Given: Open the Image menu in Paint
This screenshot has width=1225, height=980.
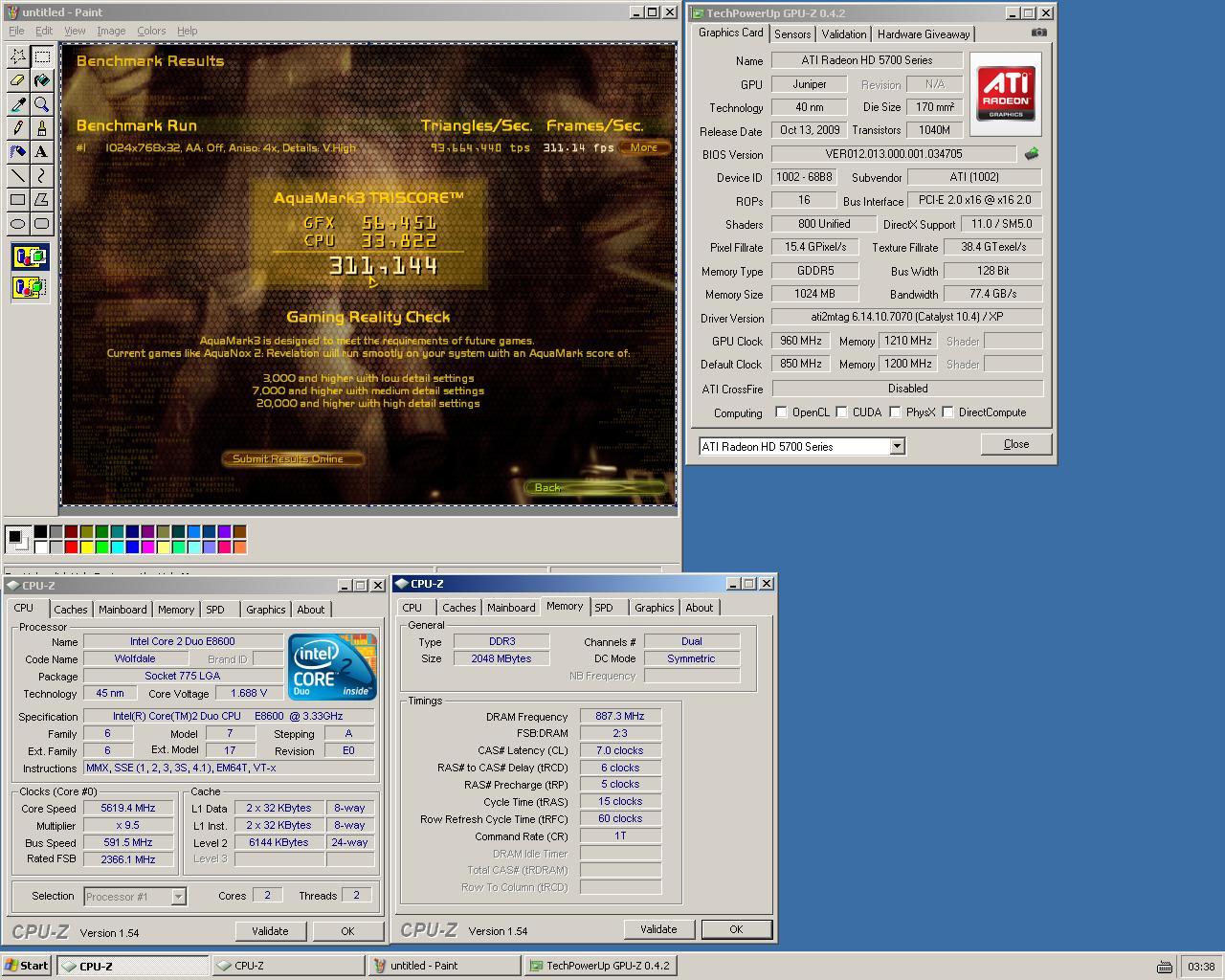Looking at the screenshot, I should coord(111,31).
